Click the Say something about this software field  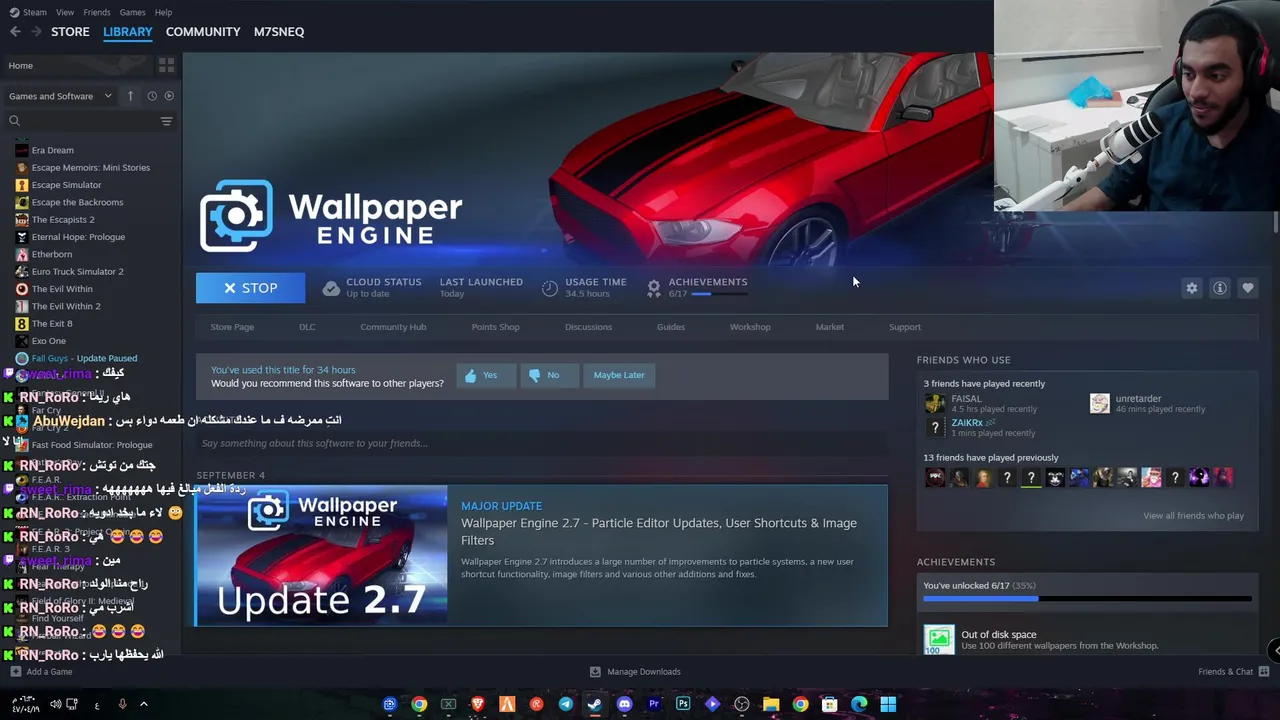[541, 443]
